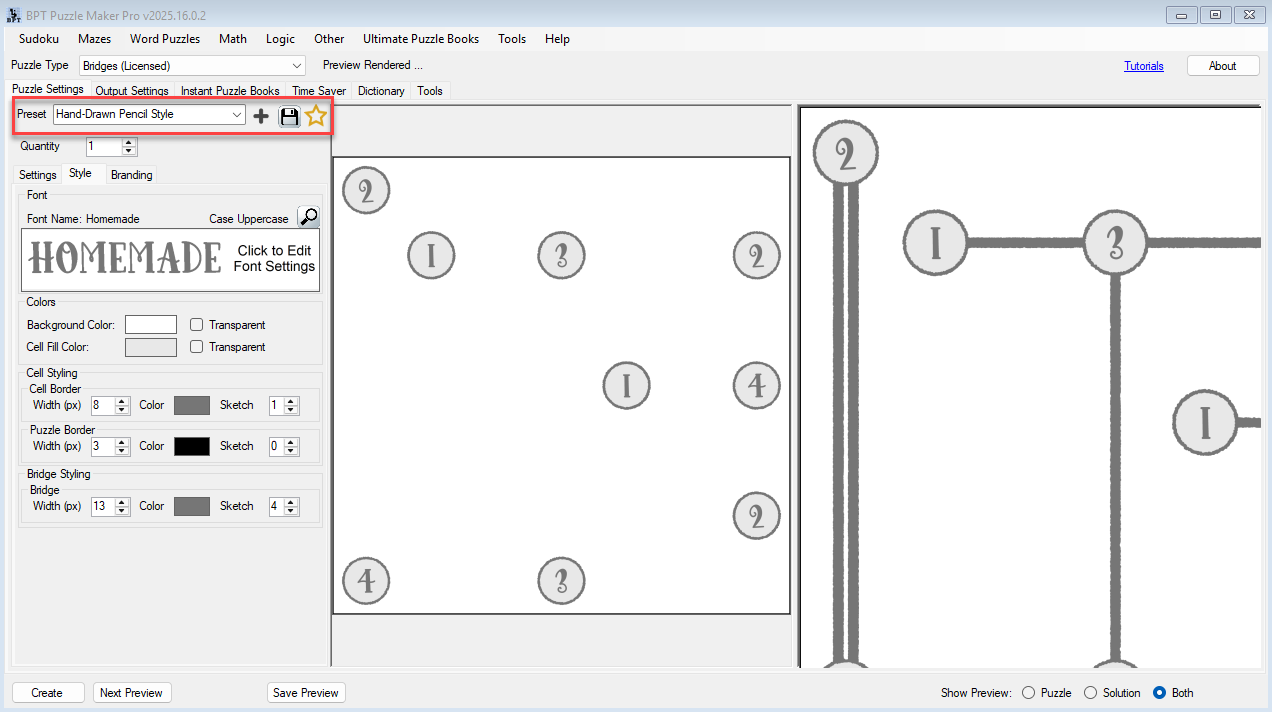1272x712 pixels.
Task: Enable Transparent for the Background Color
Action: pyautogui.click(x=196, y=324)
